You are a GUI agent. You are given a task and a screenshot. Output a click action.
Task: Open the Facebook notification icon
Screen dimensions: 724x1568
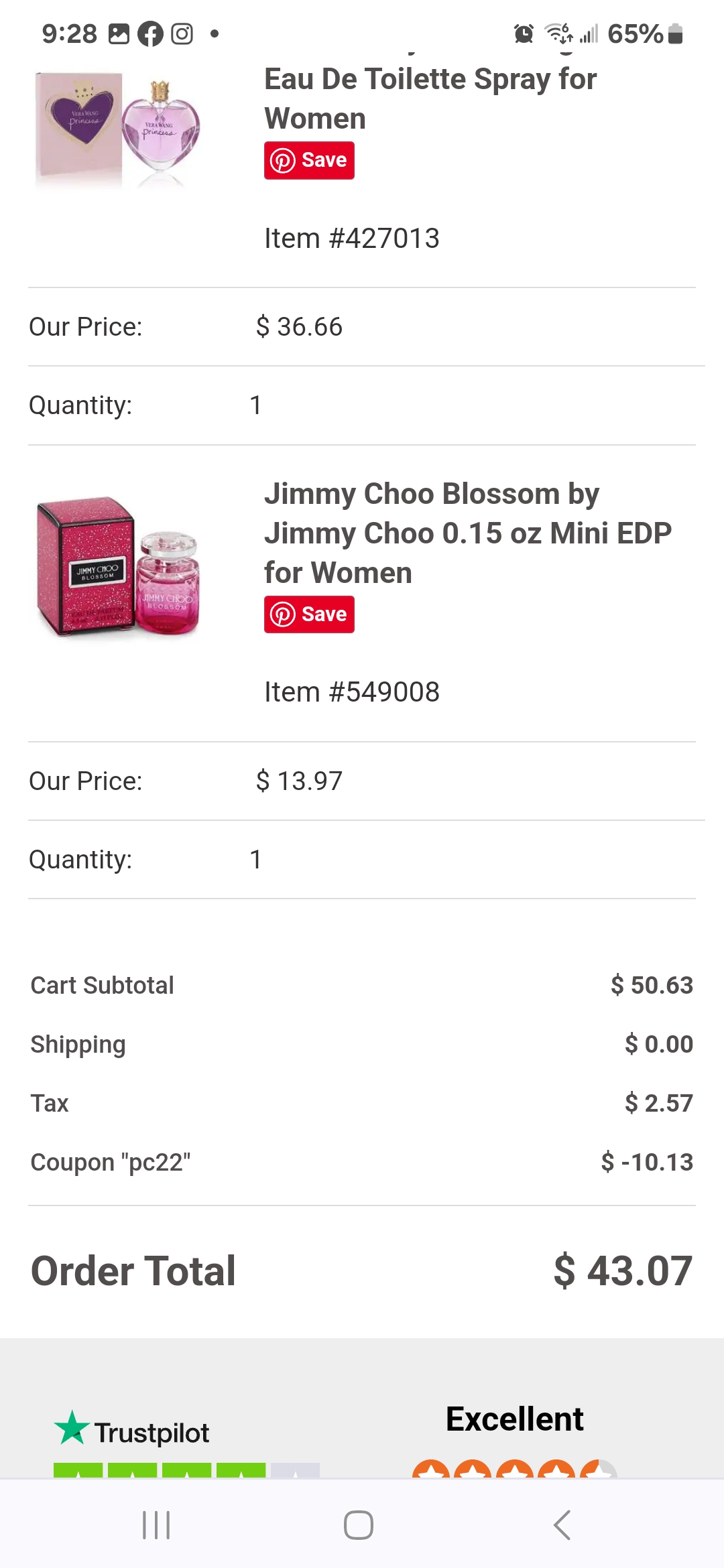pos(151,34)
